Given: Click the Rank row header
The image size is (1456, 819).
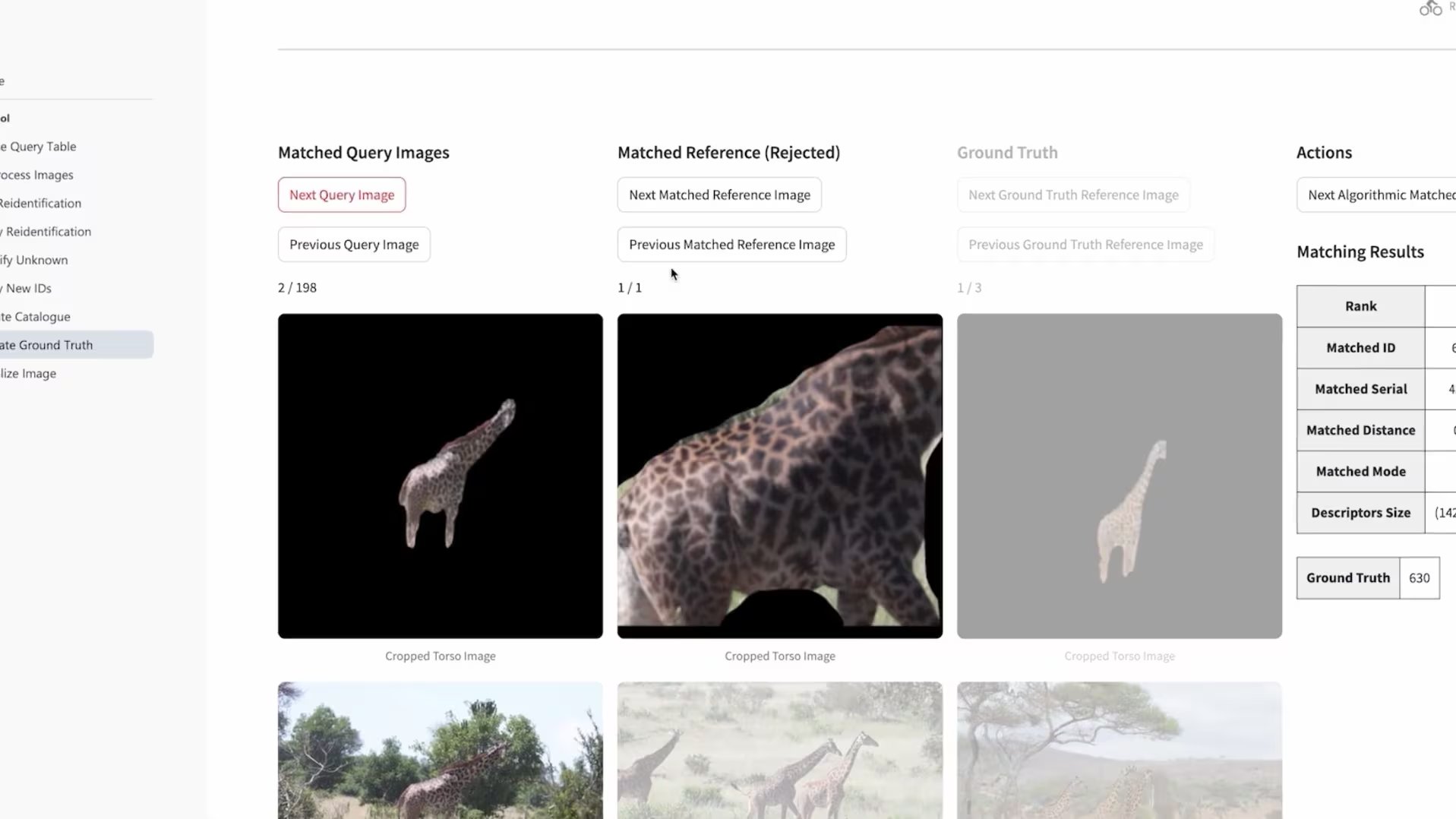Looking at the screenshot, I should [x=1360, y=306].
